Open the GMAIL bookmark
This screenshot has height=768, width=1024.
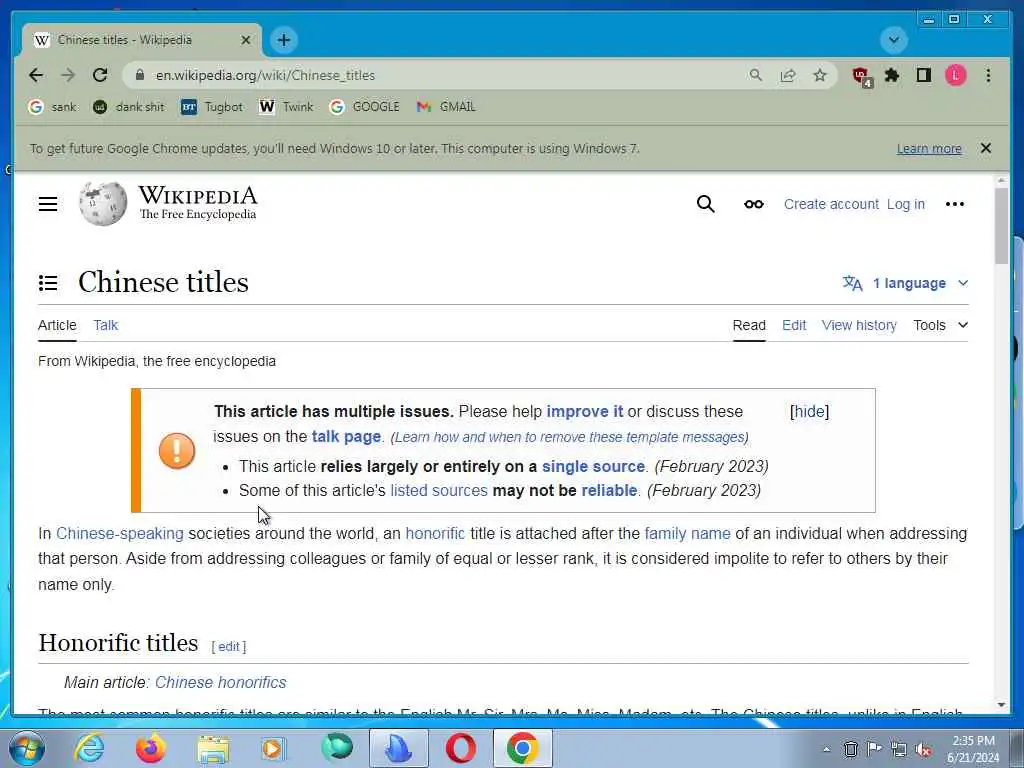click(446, 106)
